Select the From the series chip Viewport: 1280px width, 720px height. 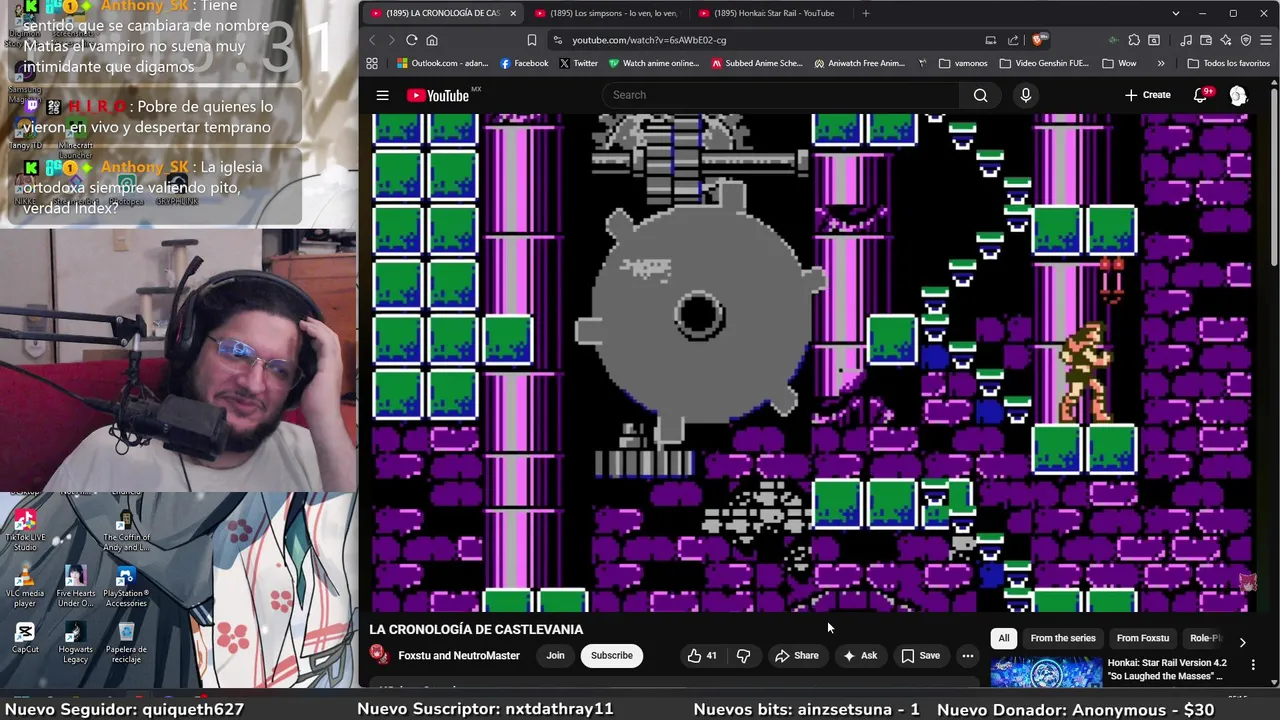(1063, 638)
